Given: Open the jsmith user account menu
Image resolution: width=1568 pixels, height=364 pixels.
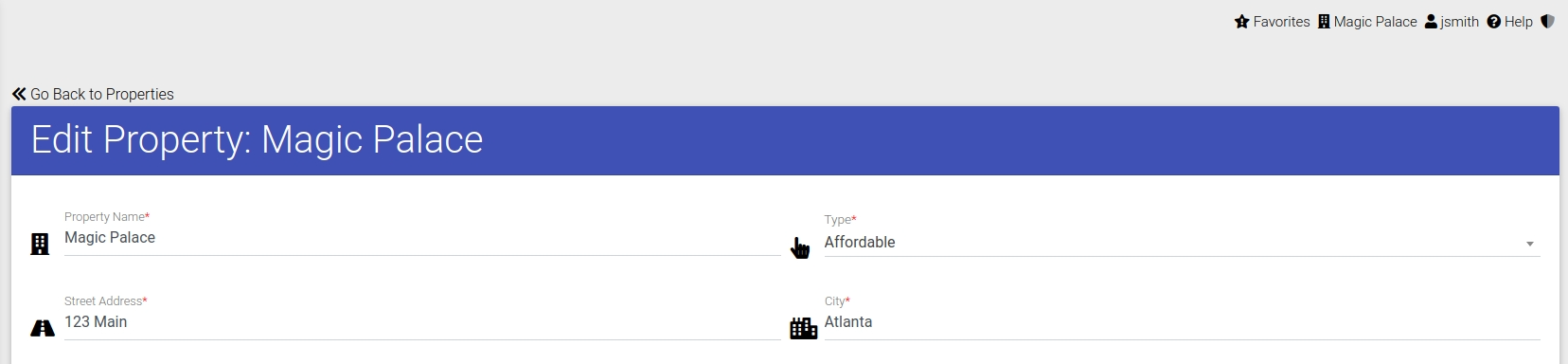Looking at the screenshot, I should [1459, 22].
